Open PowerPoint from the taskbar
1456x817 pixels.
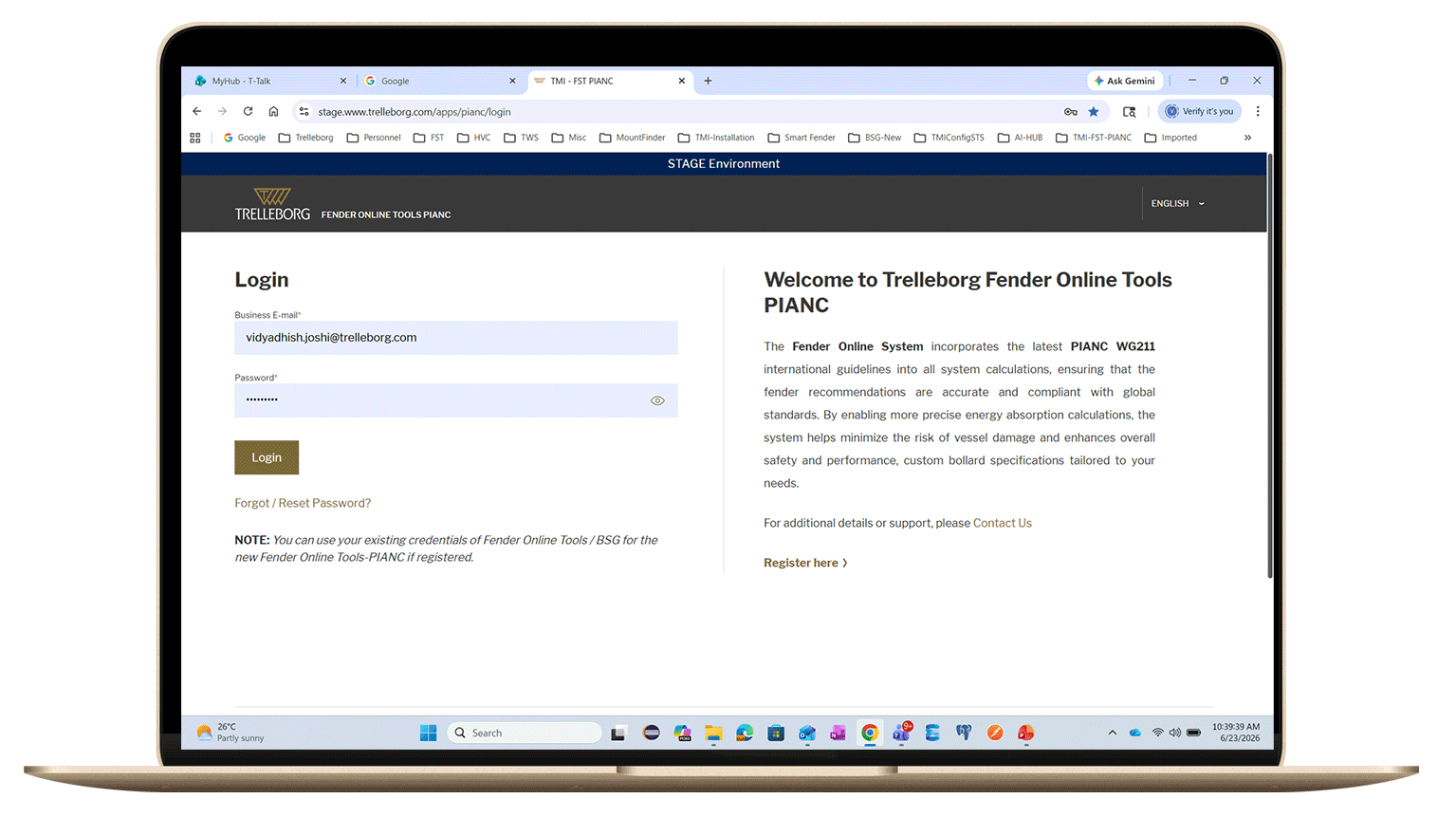(1026, 733)
